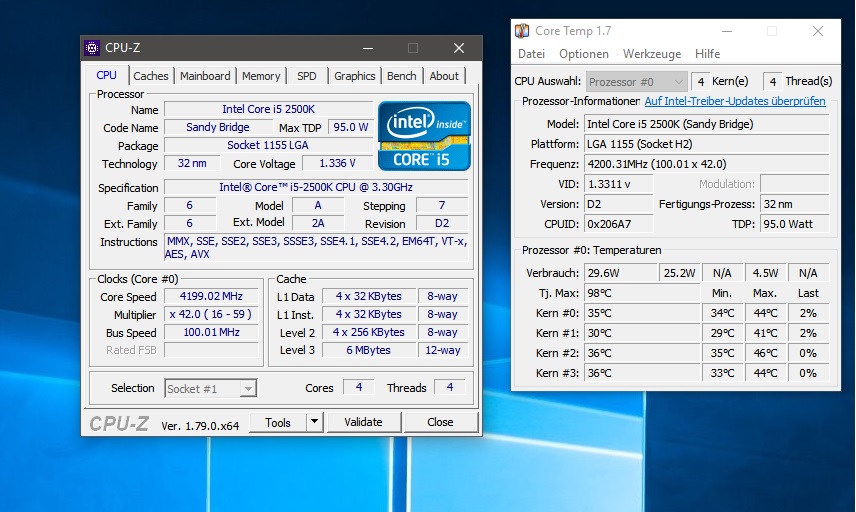This screenshot has width=856, height=512.
Task: Click the Intel Core i5 logo badge
Action: (424, 136)
